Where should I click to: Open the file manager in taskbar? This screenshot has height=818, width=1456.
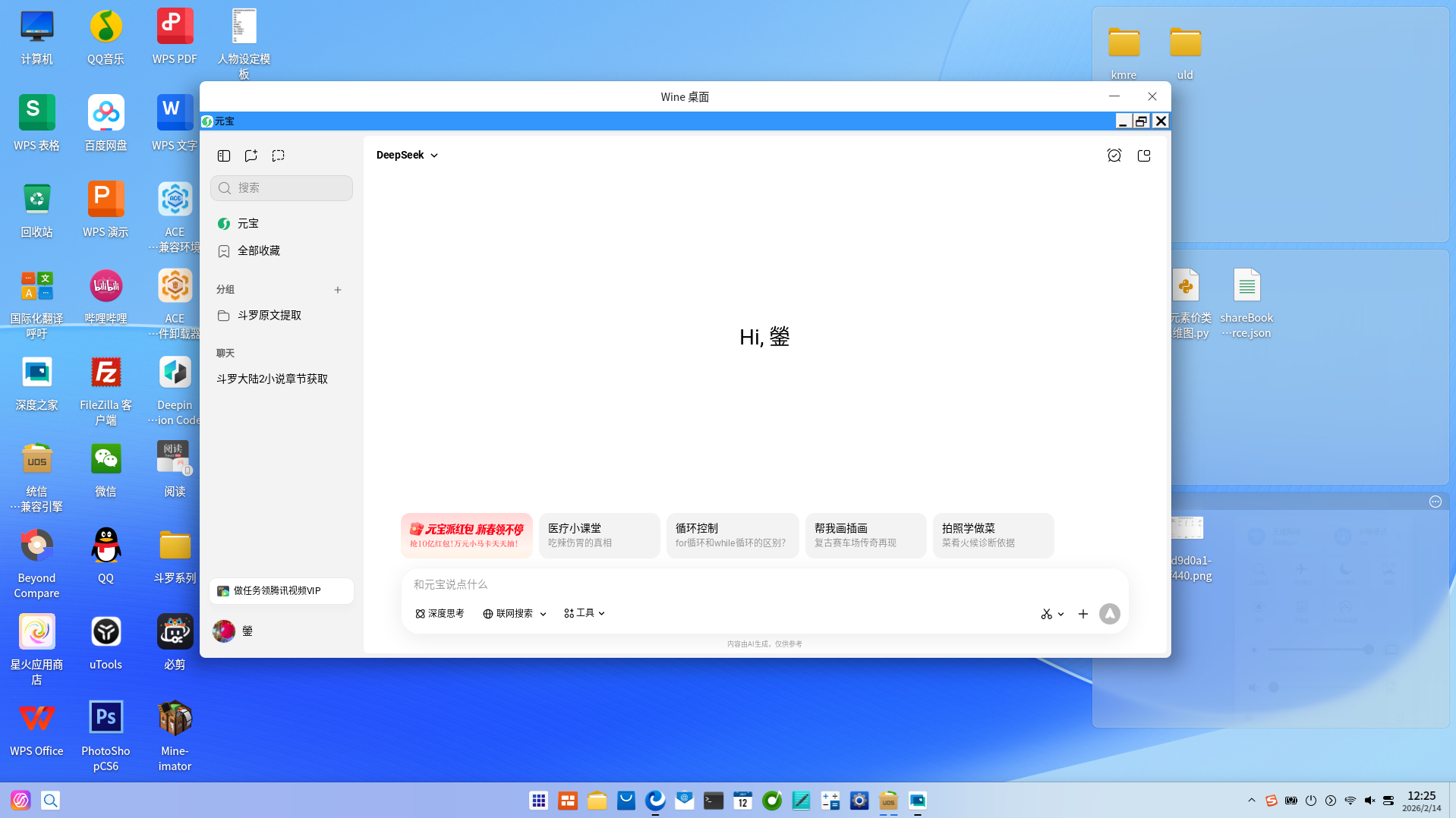[597, 801]
